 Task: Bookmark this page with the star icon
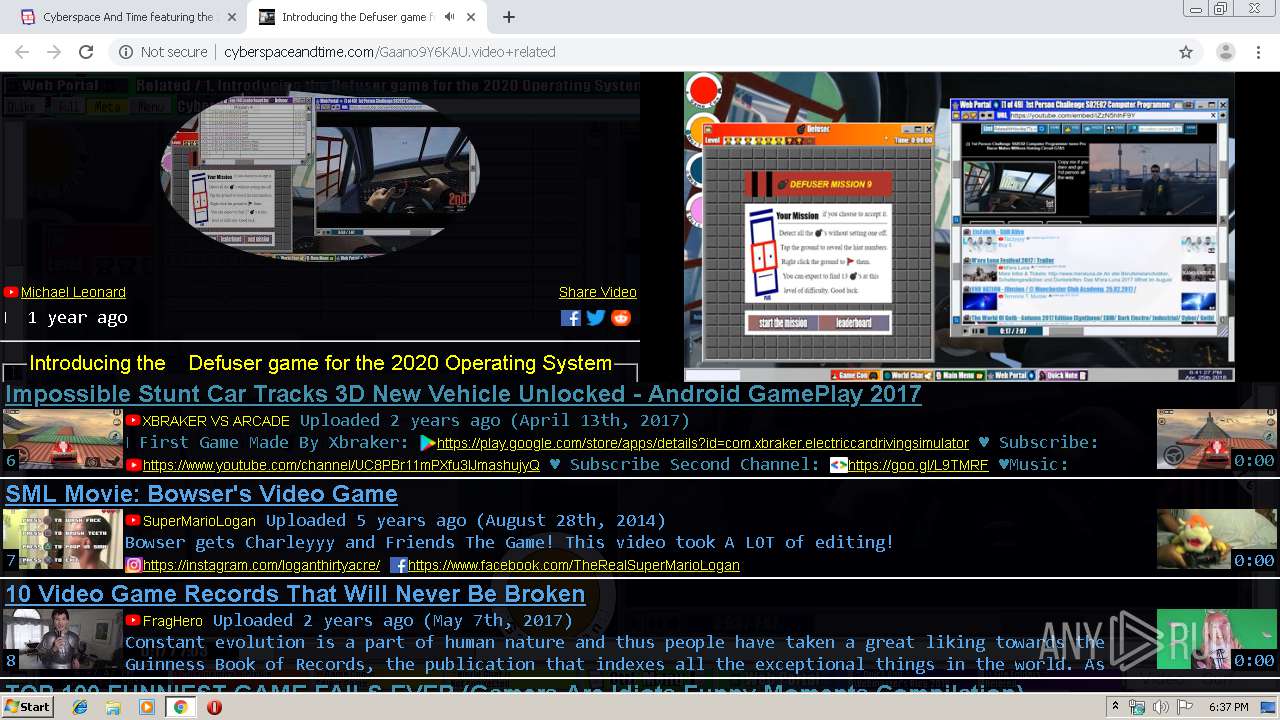(1186, 52)
